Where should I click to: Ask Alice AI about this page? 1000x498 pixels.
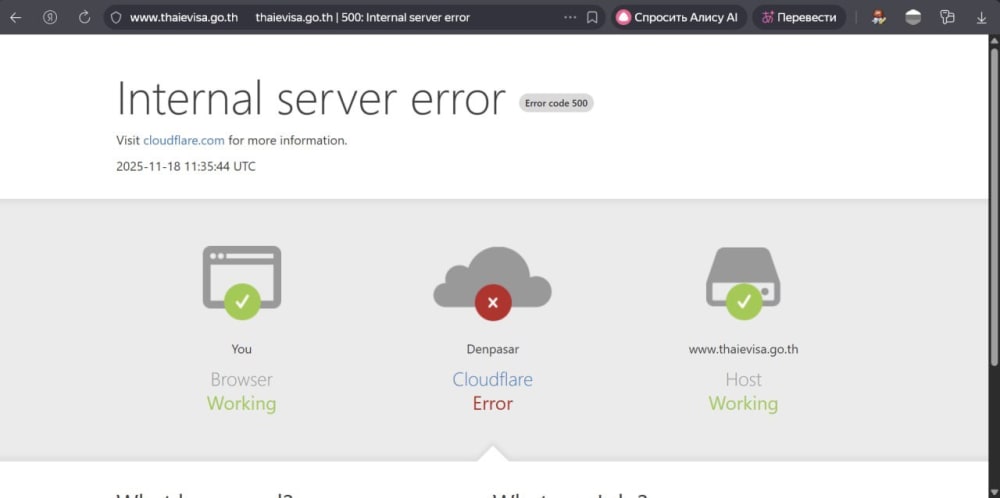679,18
